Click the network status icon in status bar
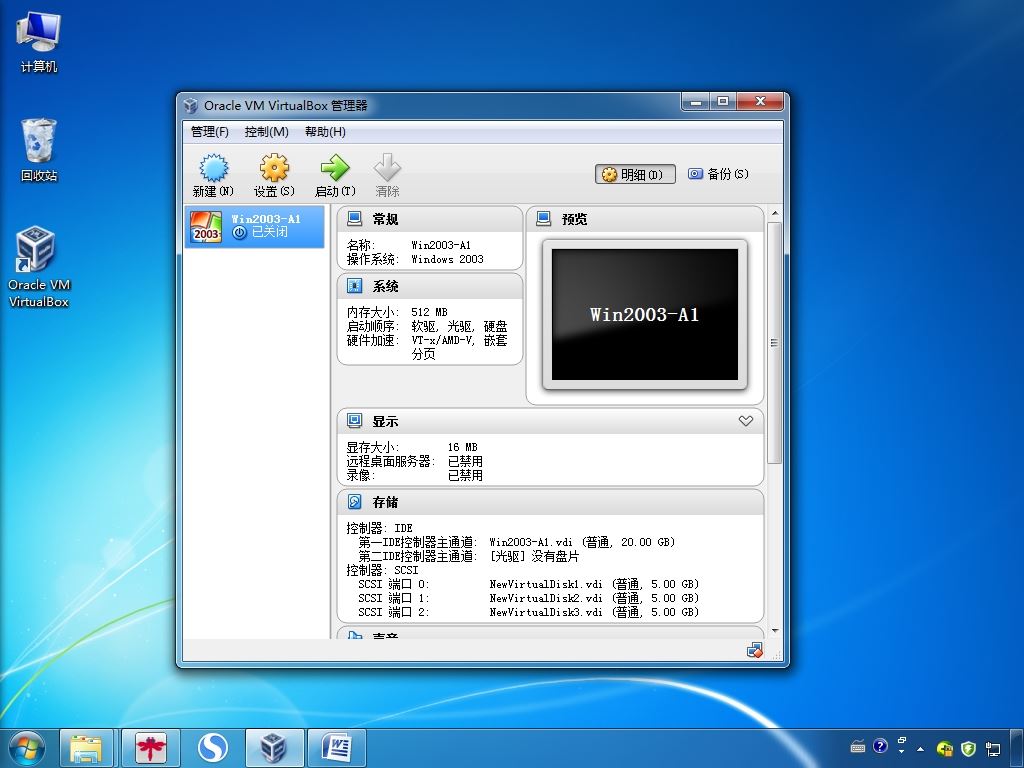The image size is (1024, 768). [754, 650]
